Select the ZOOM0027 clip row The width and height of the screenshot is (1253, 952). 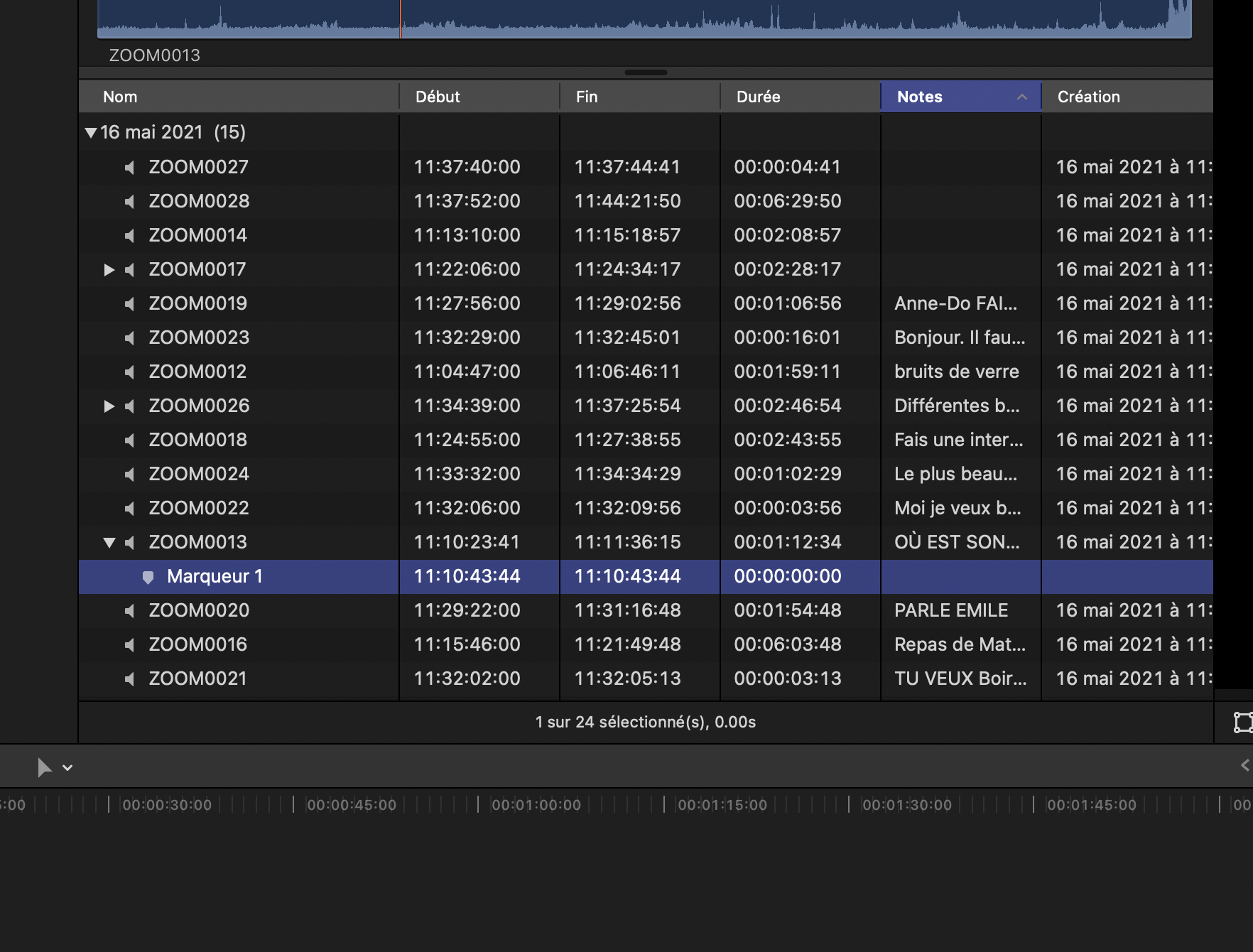(646, 168)
